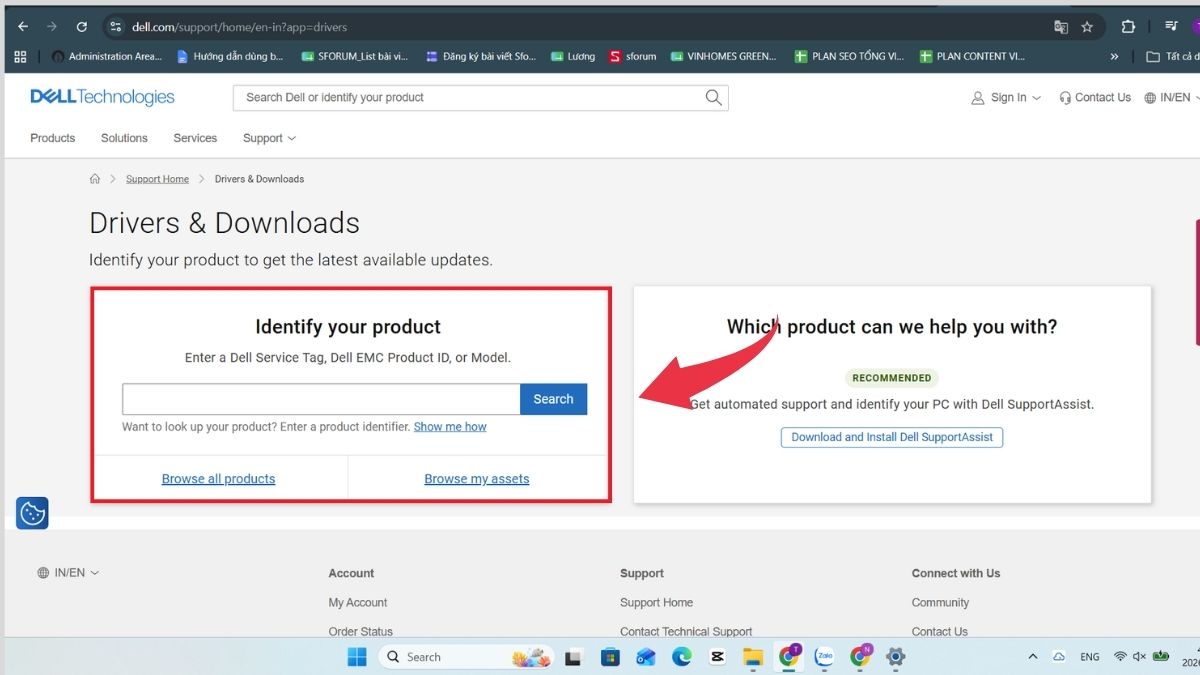Click the blue Search button
This screenshot has width=1200, height=675.
pyautogui.click(x=553, y=399)
